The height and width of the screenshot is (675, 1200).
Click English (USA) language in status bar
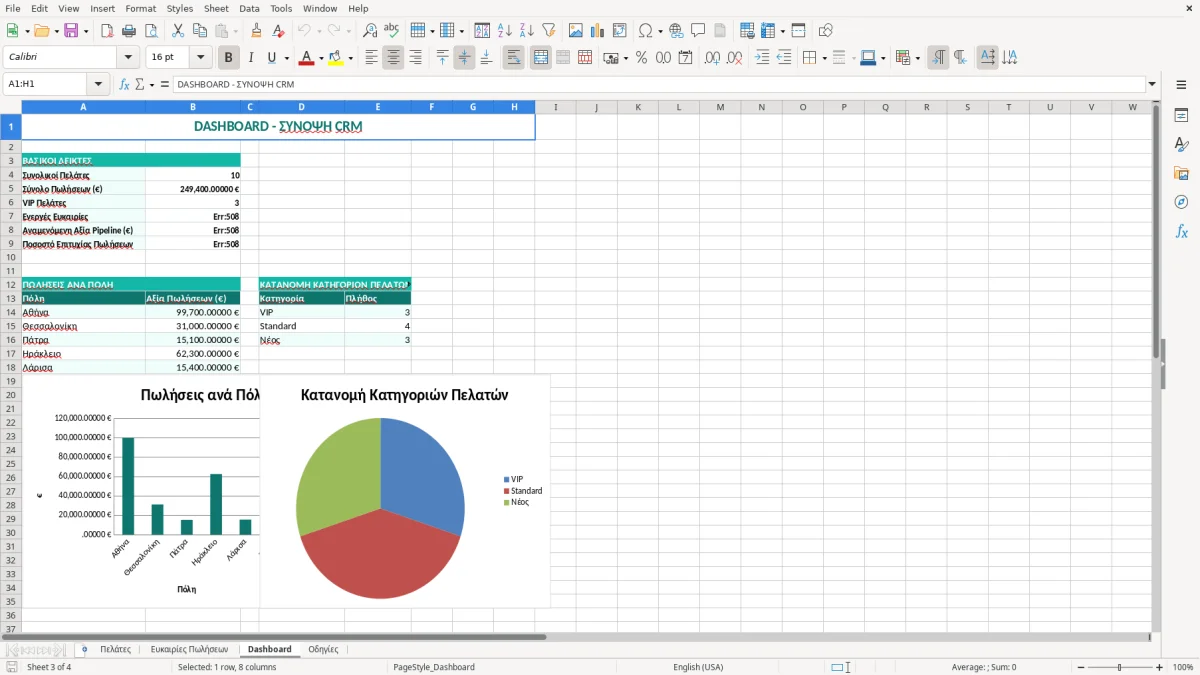click(698, 667)
